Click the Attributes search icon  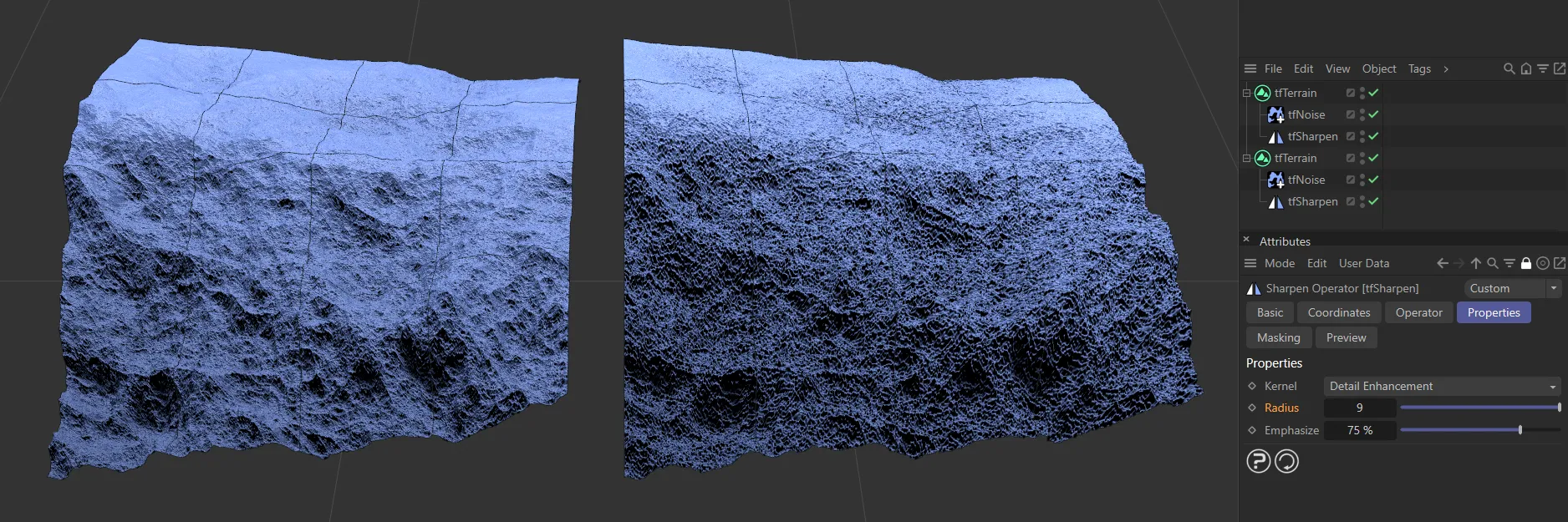[x=1492, y=263]
